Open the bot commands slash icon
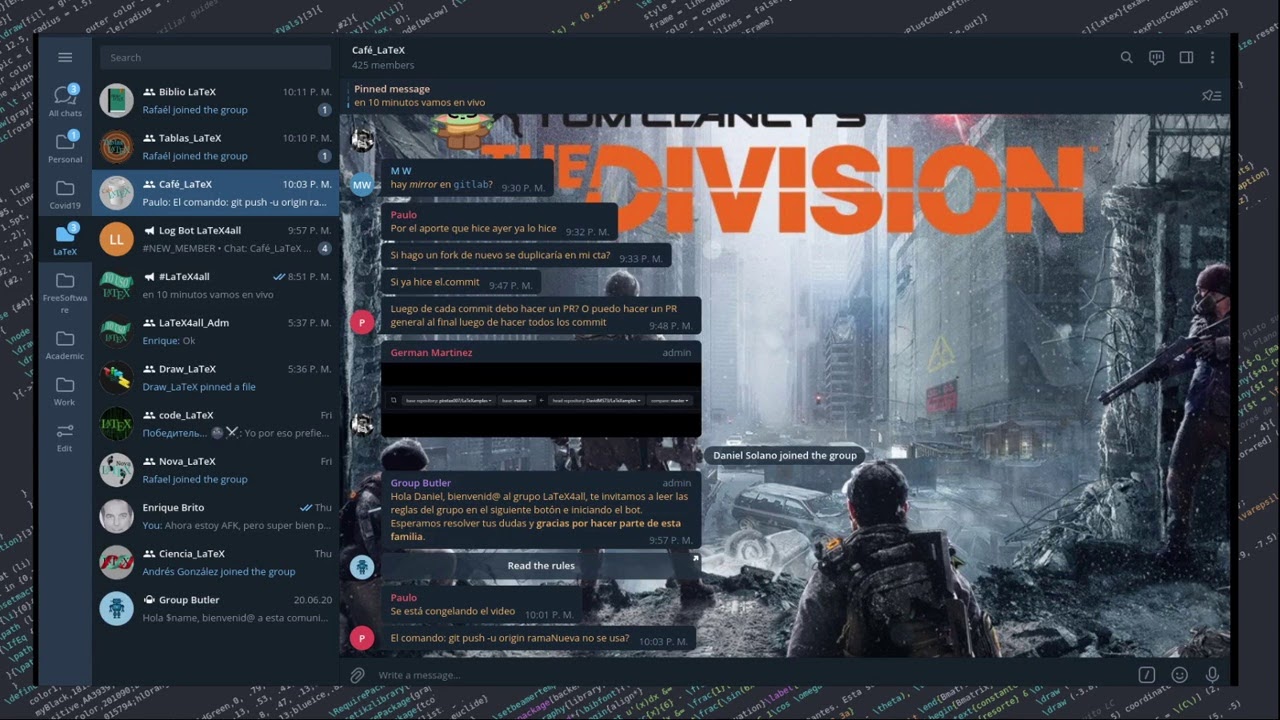The height and width of the screenshot is (720, 1280). pyautogui.click(x=1147, y=675)
